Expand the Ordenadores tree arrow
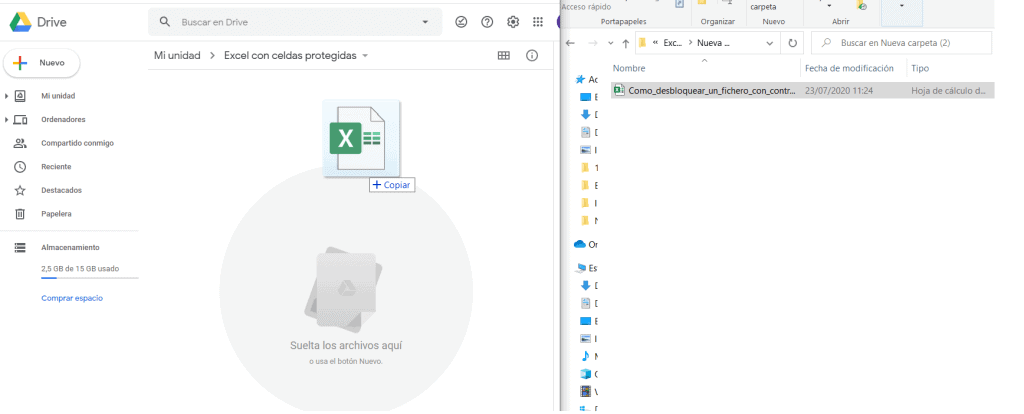Screen dimensions: 1024x414 [7, 119]
